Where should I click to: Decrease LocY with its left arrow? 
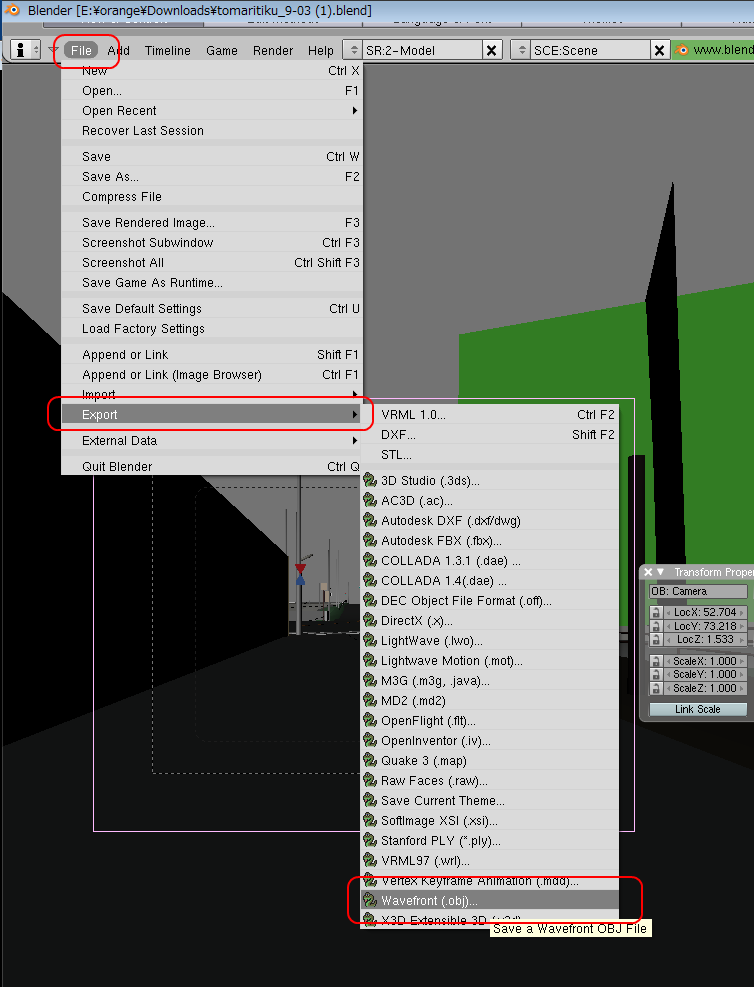tap(668, 626)
